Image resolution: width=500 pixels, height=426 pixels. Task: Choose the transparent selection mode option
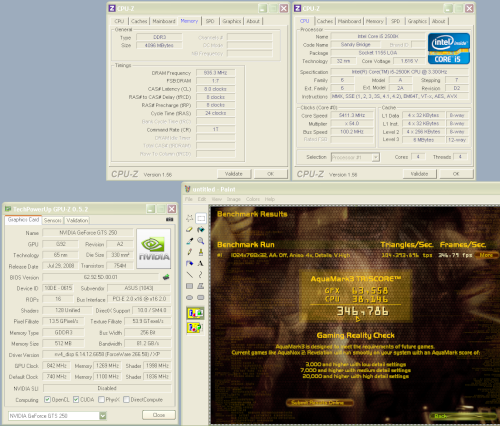195,328
